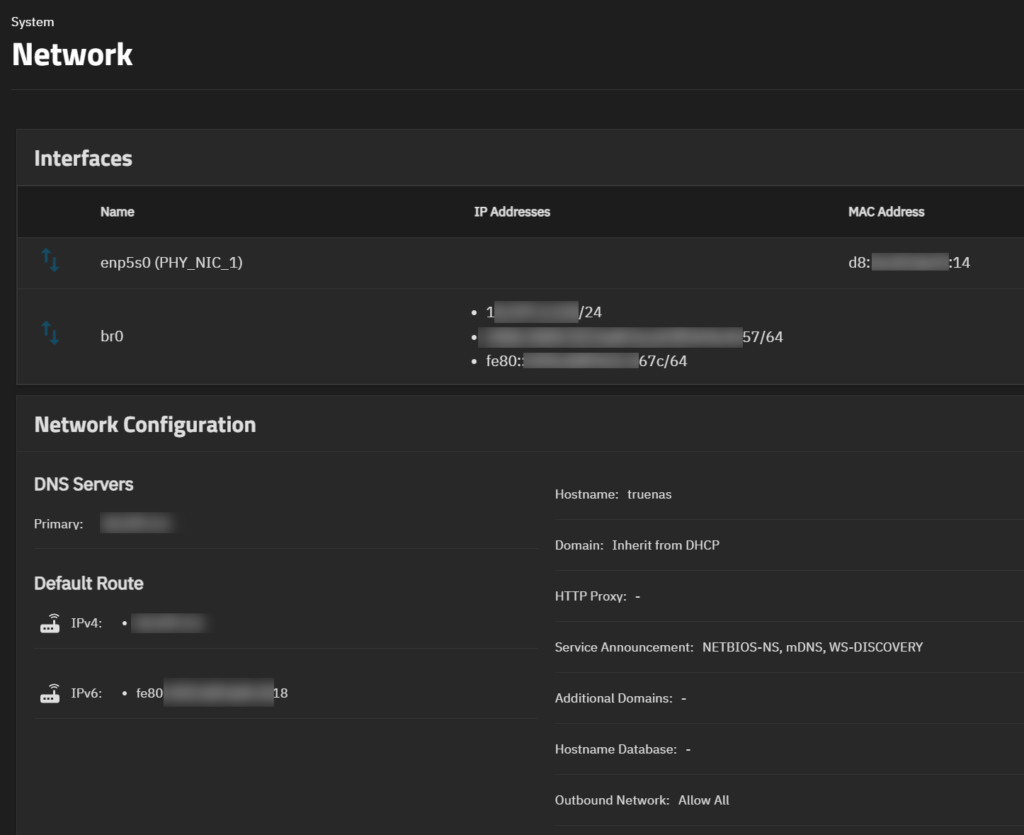Click the br0 IPv6 address ending in 57/64
1024x835 pixels.
tap(631, 337)
